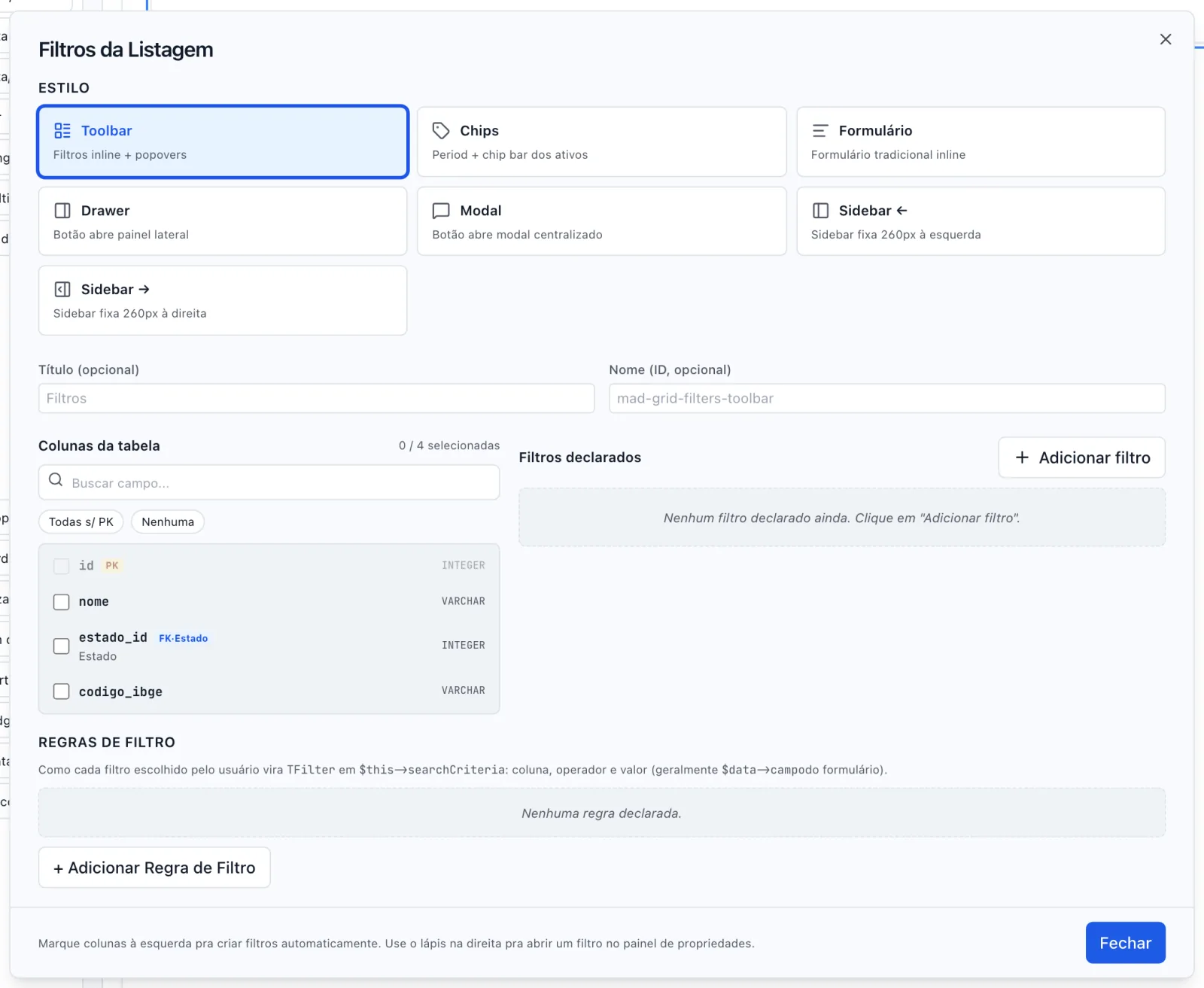Check the codigo_ibge column checkbox
Image resolution: width=1204 pixels, height=988 pixels.
coord(62,692)
